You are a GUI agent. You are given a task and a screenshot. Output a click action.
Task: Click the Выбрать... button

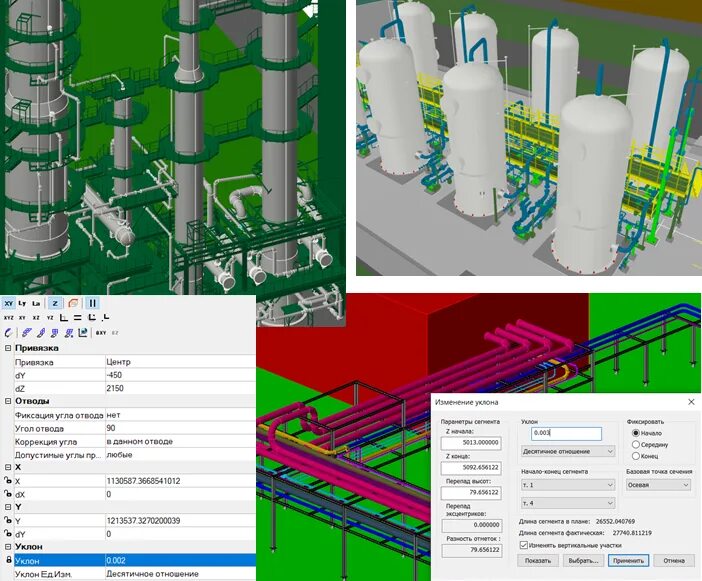point(583,560)
